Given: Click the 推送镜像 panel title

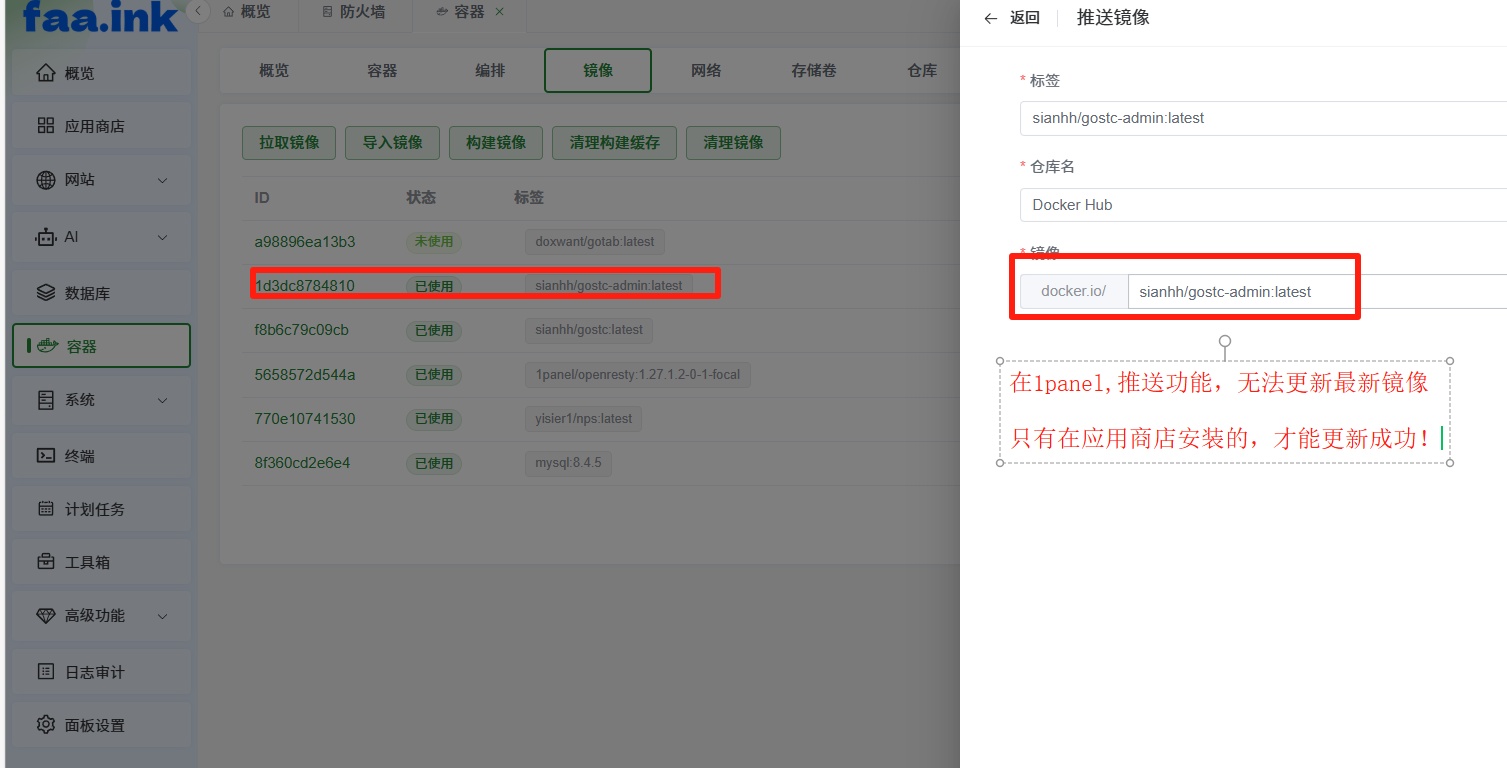Looking at the screenshot, I should point(1113,18).
